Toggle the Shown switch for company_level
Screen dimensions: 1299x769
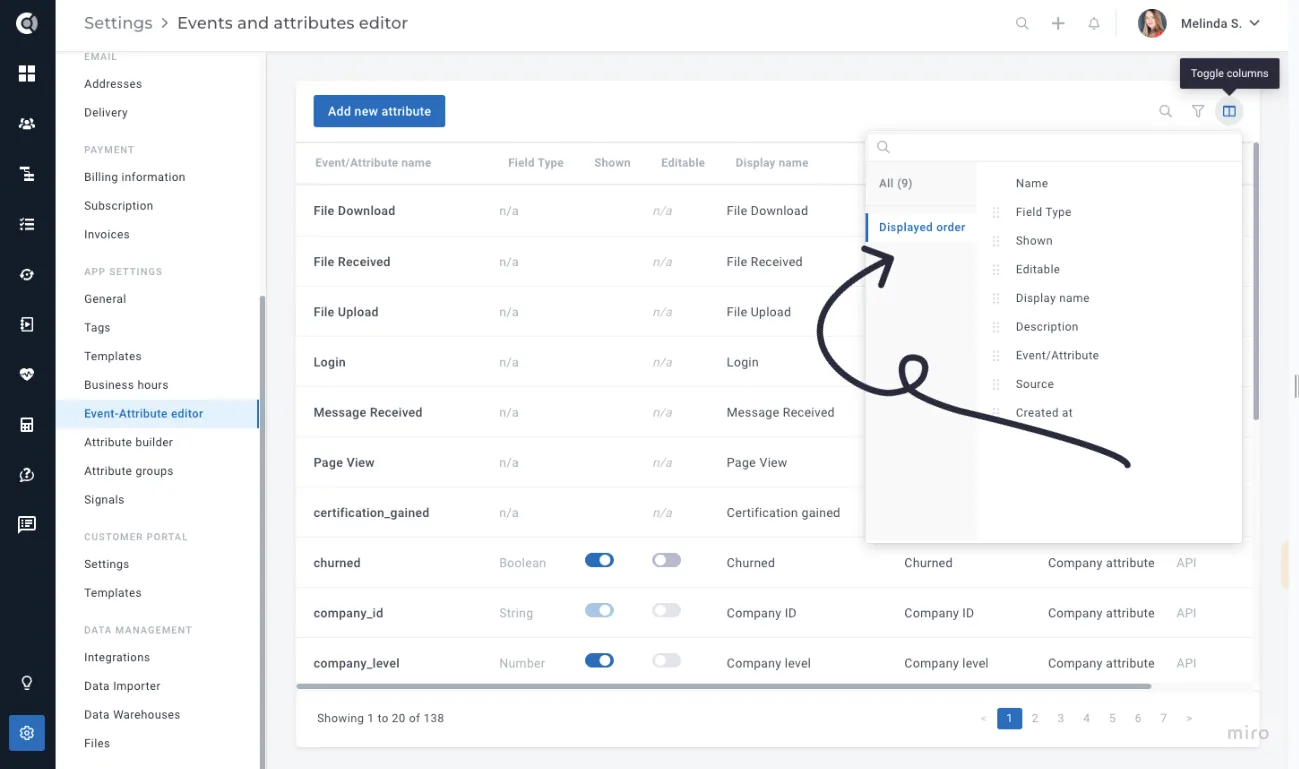point(599,660)
